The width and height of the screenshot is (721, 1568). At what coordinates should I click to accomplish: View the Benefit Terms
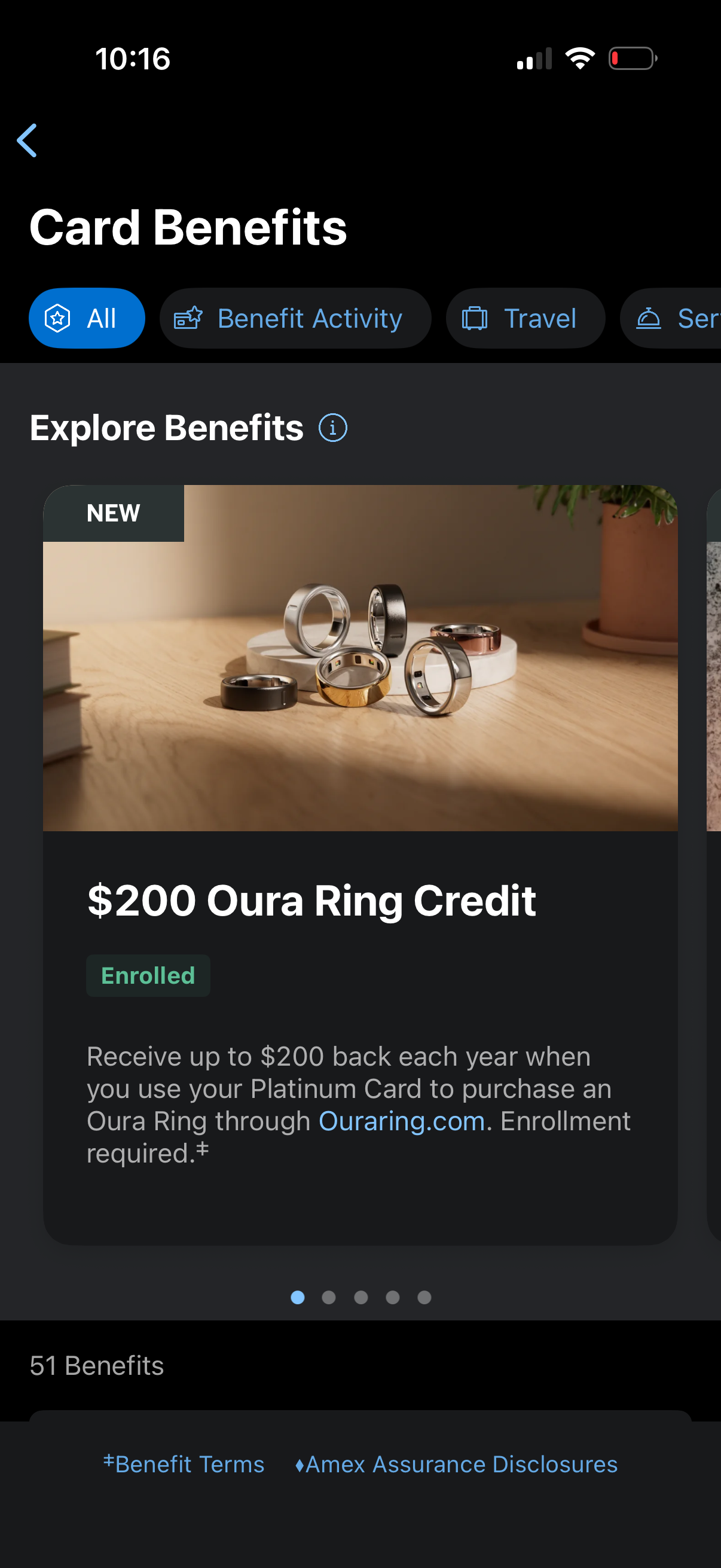tap(184, 1465)
